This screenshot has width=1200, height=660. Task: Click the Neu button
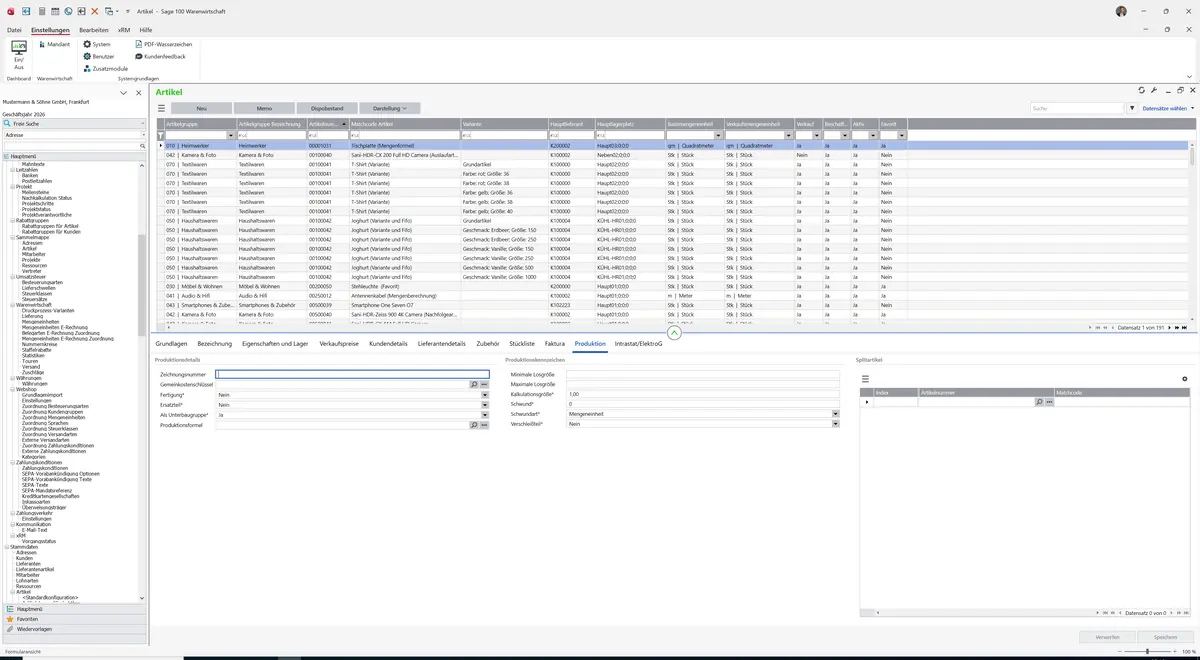click(x=201, y=108)
